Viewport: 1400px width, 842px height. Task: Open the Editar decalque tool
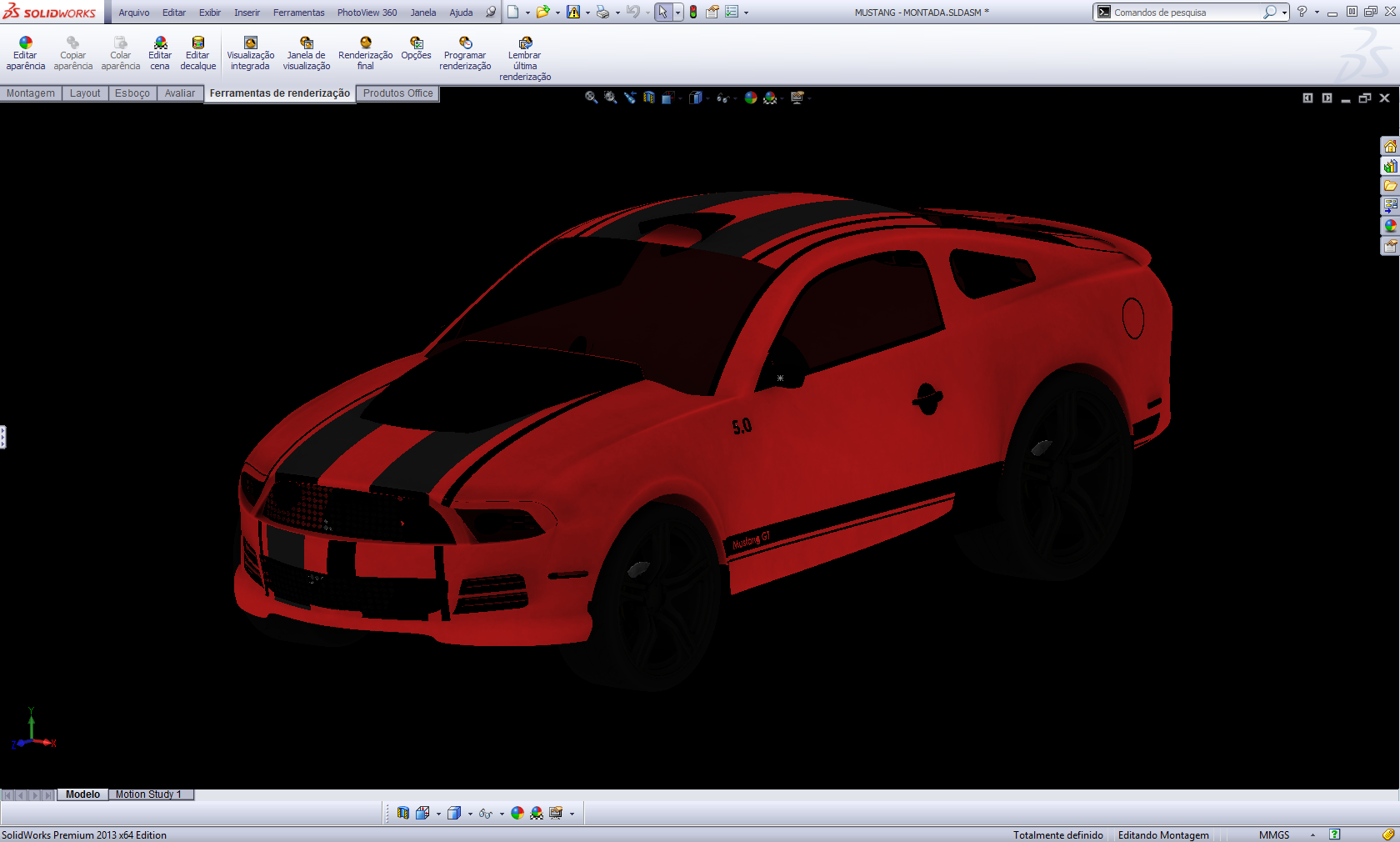tap(197, 53)
